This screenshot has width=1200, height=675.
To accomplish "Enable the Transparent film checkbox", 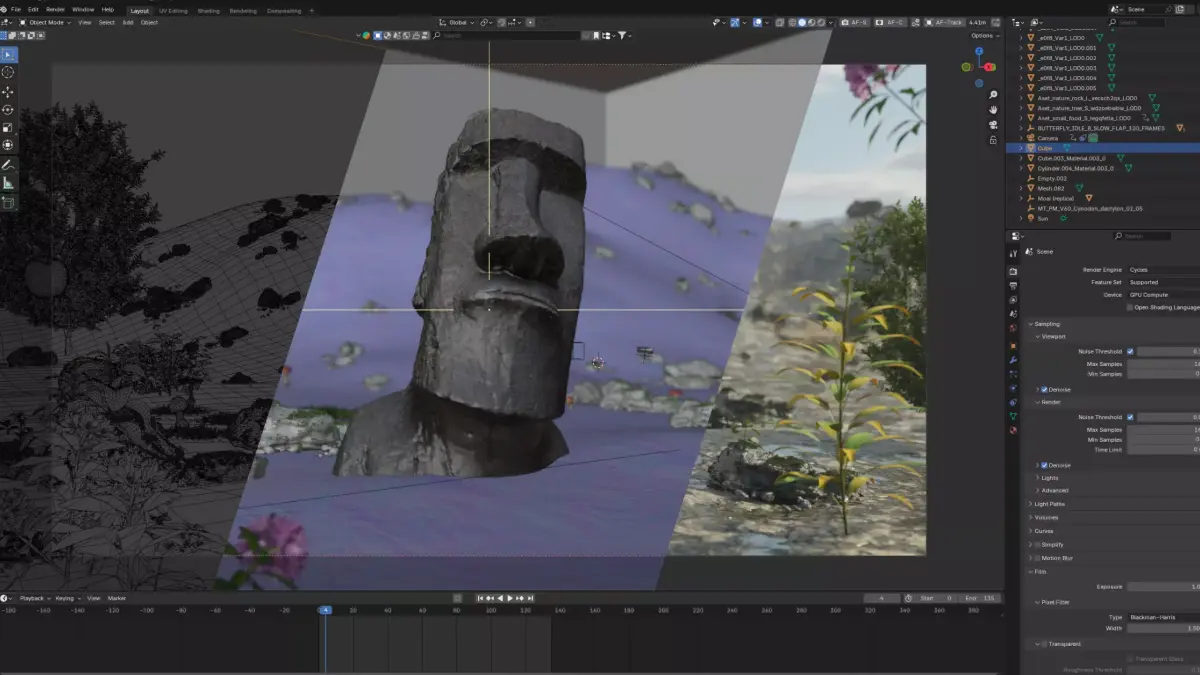I will point(1045,644).
